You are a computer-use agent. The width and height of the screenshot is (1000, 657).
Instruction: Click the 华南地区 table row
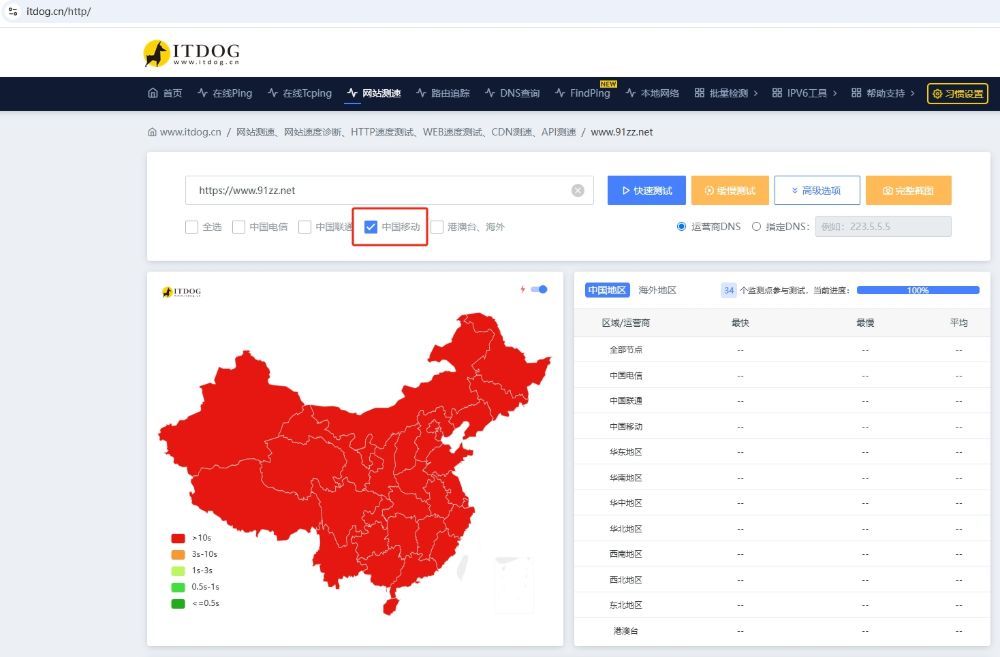pos(782,477)
